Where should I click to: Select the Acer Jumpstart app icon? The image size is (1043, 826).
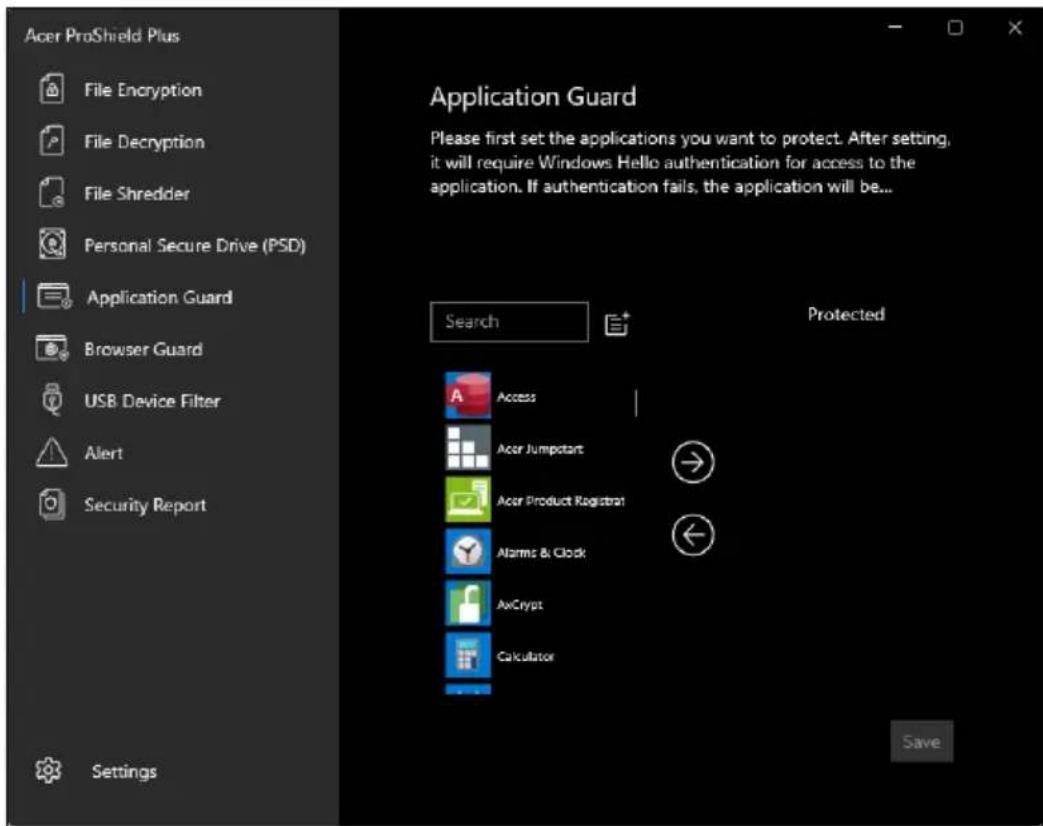coord(468,448)
